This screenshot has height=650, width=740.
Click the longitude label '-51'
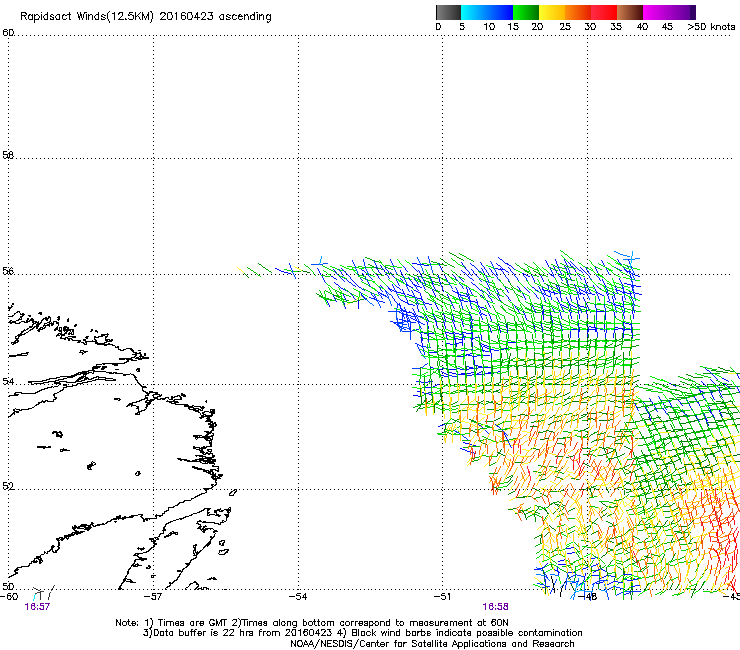pyautogui.click(x=442, y=596)
